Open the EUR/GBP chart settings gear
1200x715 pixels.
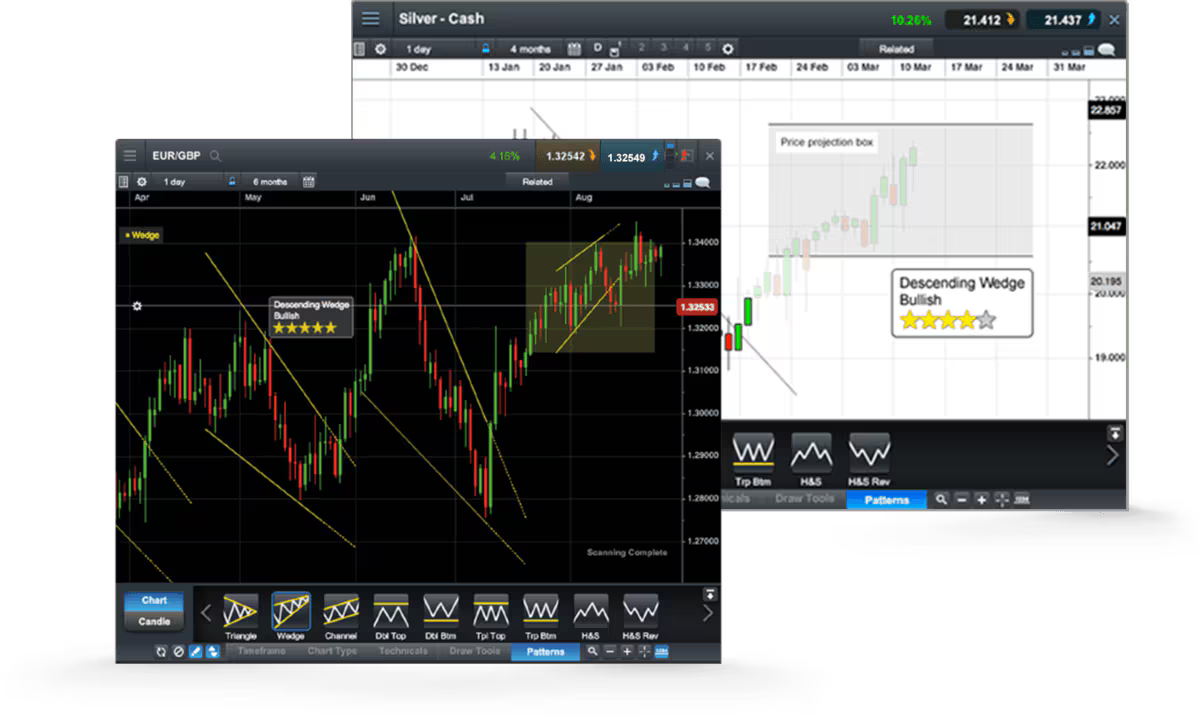pyautogui.click(x=141, y=182)
